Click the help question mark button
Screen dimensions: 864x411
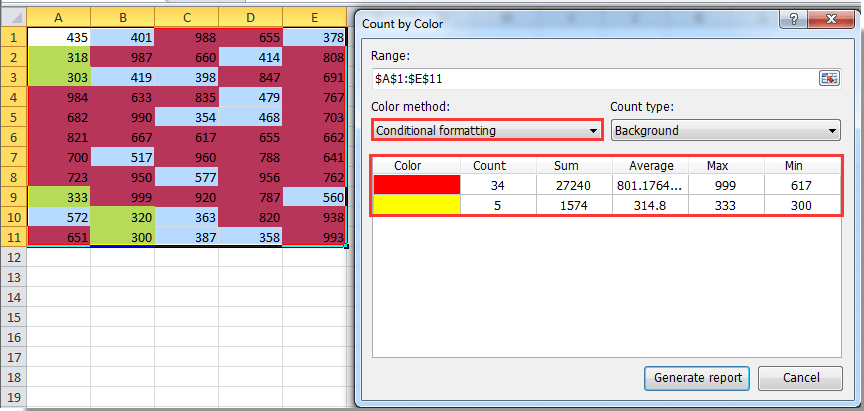click(x=793, y=21)
